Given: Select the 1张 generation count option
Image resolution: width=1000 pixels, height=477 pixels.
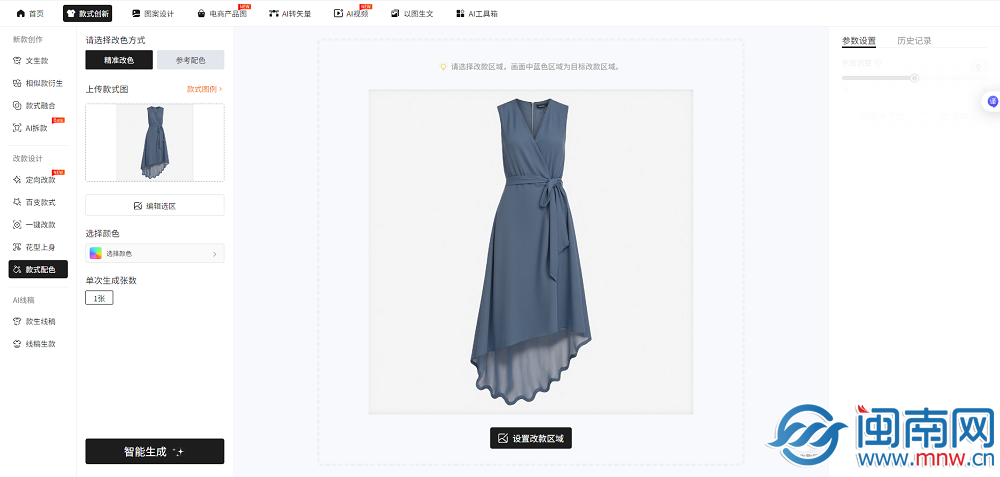Looking at the screenshot, I should coord(99,298).
